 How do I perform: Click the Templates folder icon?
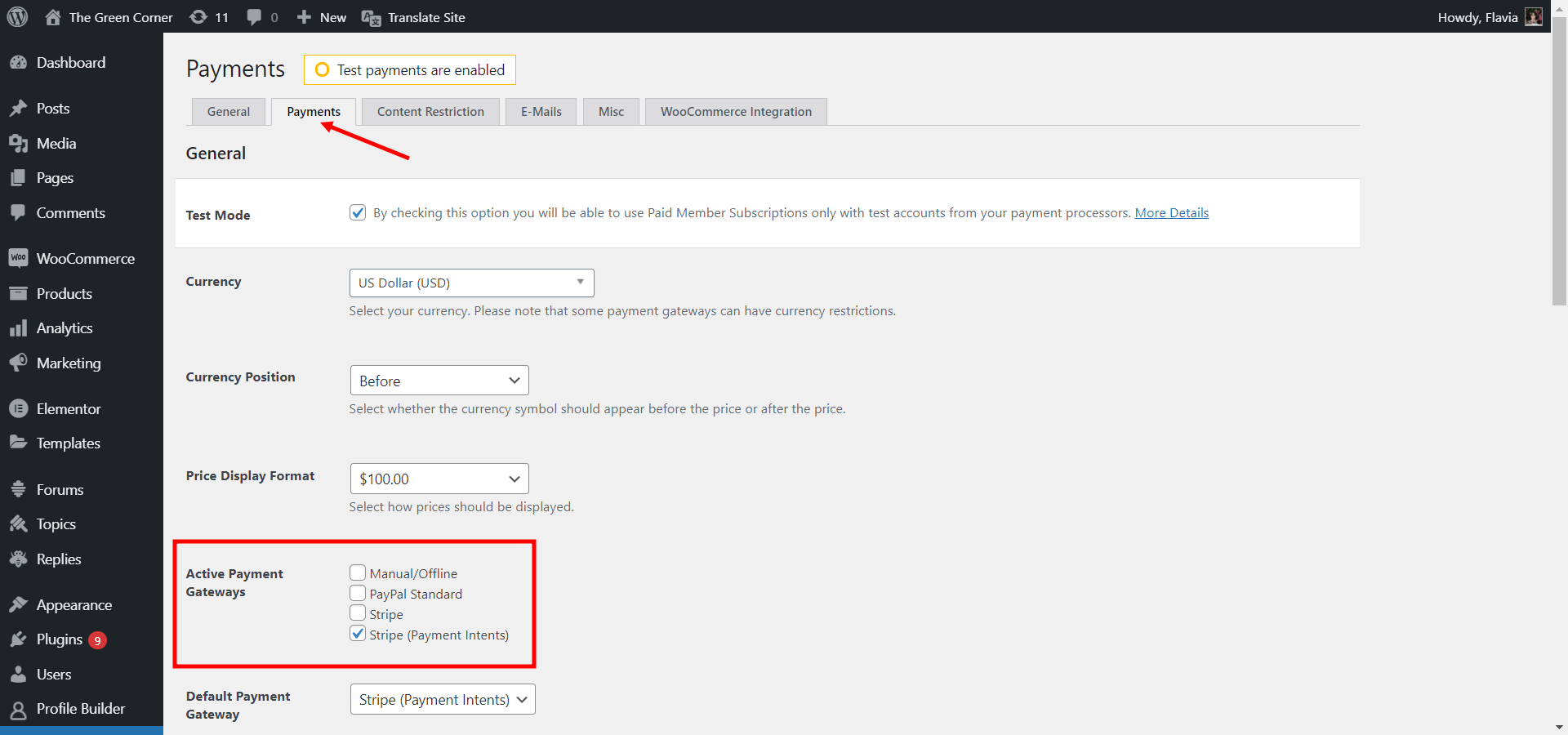[18, 443]
